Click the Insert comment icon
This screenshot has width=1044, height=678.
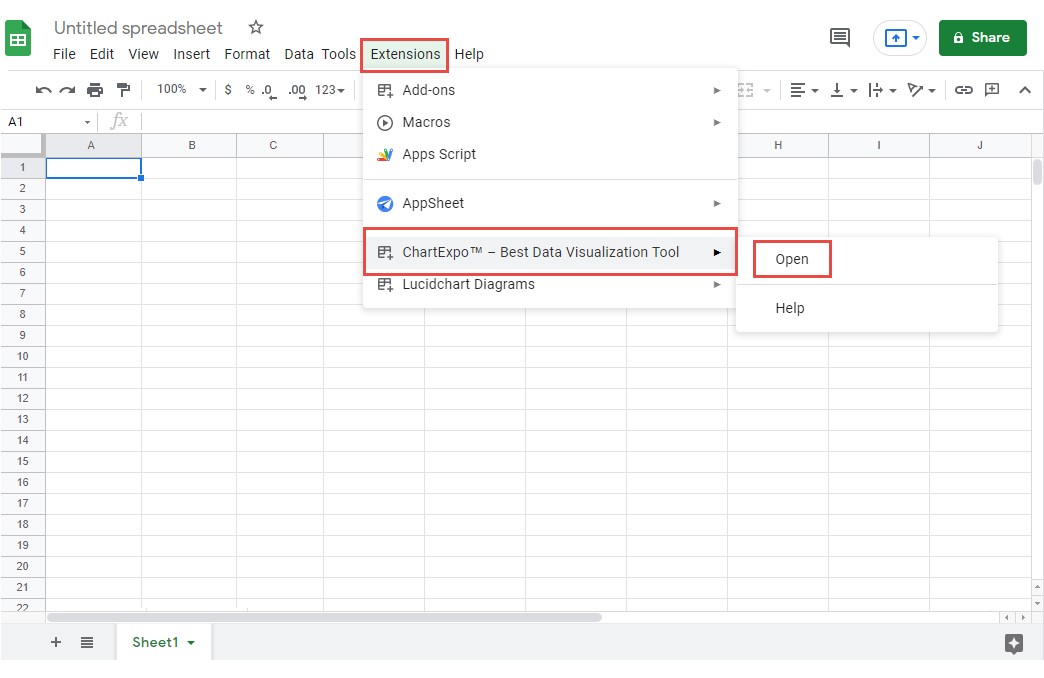[x=992, y=90]
